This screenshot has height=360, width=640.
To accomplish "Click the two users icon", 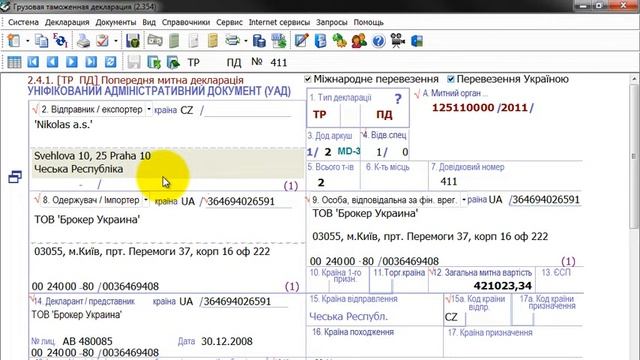I will [x=359, y=41].
